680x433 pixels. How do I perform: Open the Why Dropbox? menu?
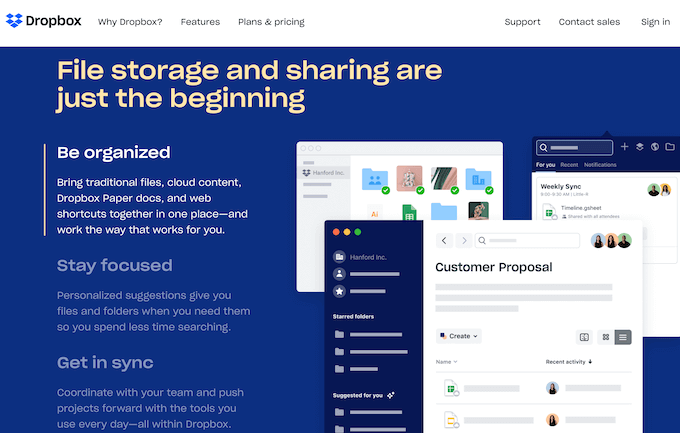(x=130, y=22)
